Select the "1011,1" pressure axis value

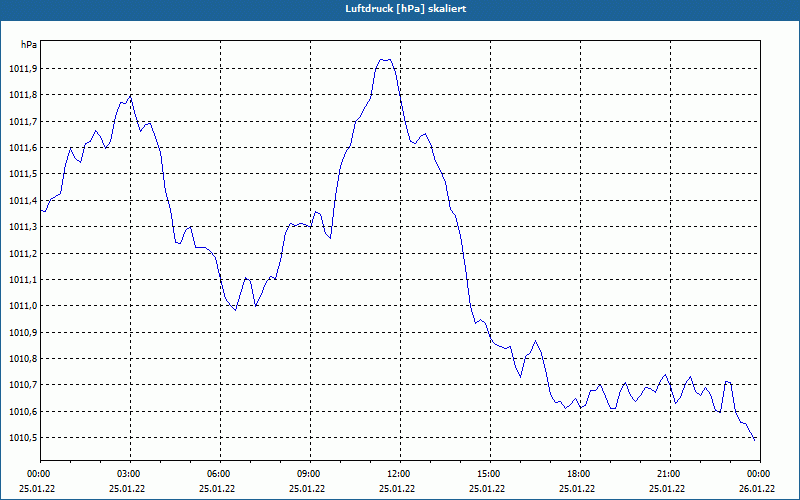pos(23,280)
